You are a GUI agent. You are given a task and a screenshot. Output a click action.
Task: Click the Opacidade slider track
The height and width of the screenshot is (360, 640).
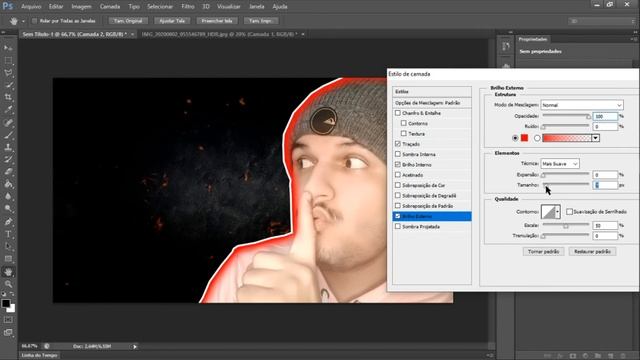click(x=566, y=116)
